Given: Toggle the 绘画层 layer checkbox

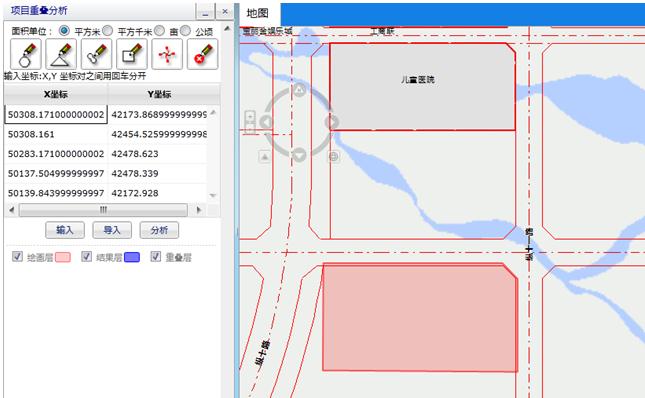Looking at the screenshot, I should coord(17,257).
